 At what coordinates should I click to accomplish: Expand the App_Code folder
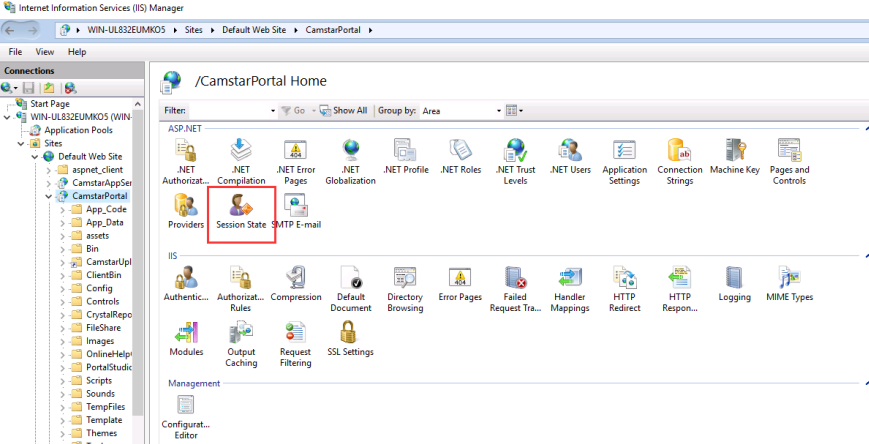pos(63,210)
